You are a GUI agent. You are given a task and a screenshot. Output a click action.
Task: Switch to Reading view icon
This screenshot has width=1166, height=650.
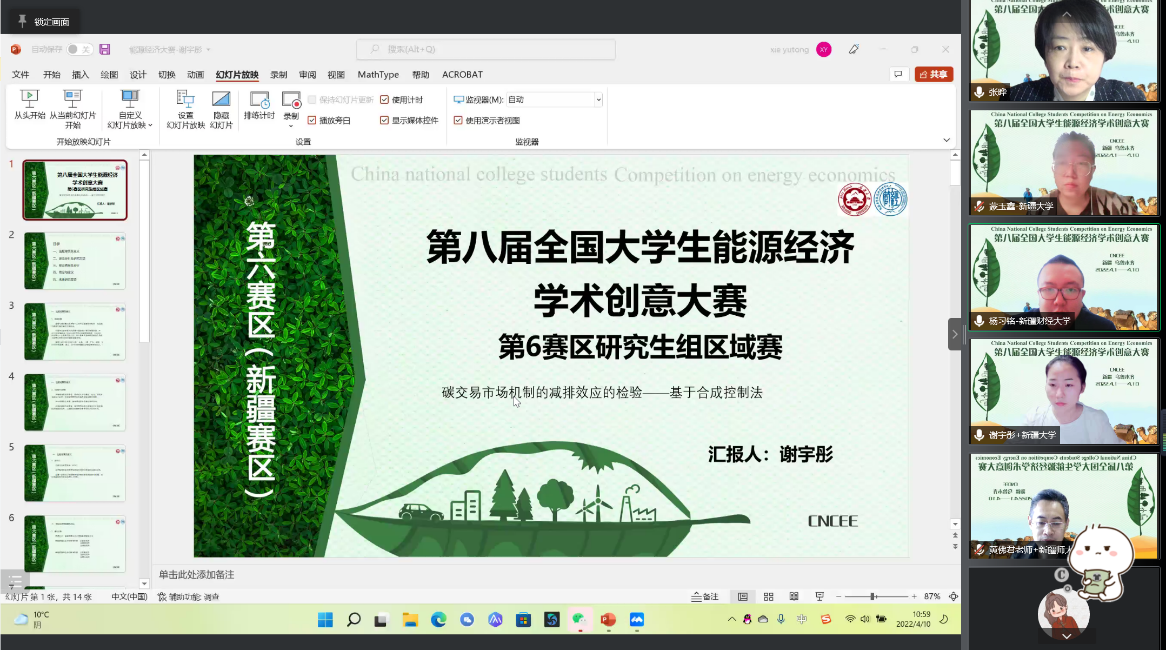point(794,596)
